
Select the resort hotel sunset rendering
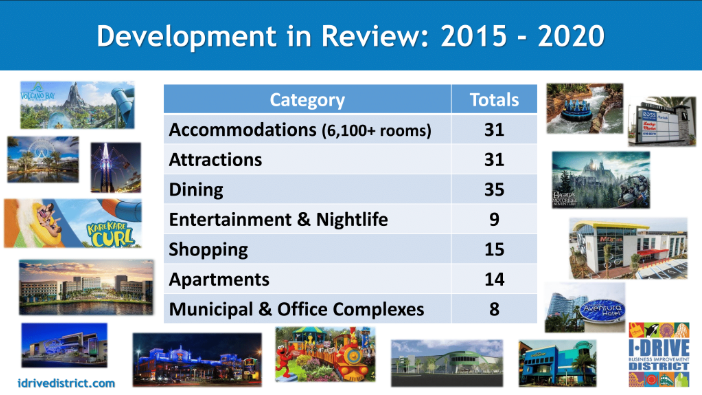(x=86, y=287)
